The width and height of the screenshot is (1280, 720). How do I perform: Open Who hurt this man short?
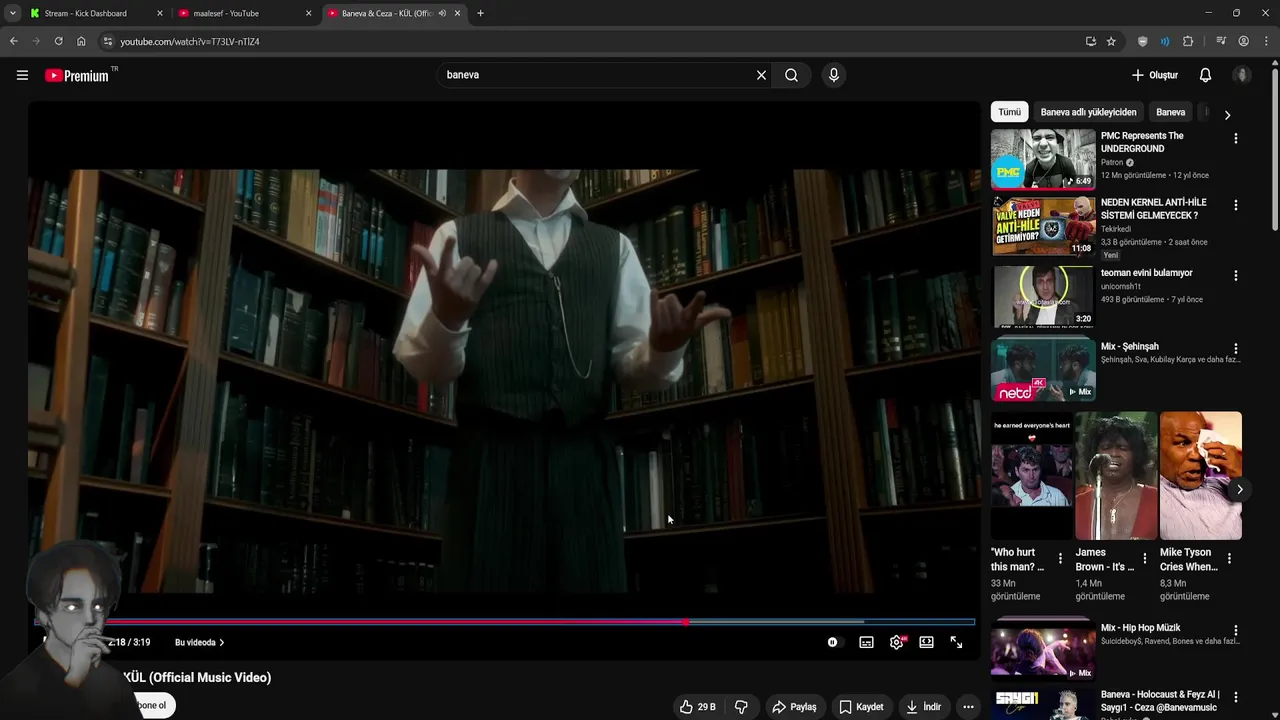[1031, 476]
